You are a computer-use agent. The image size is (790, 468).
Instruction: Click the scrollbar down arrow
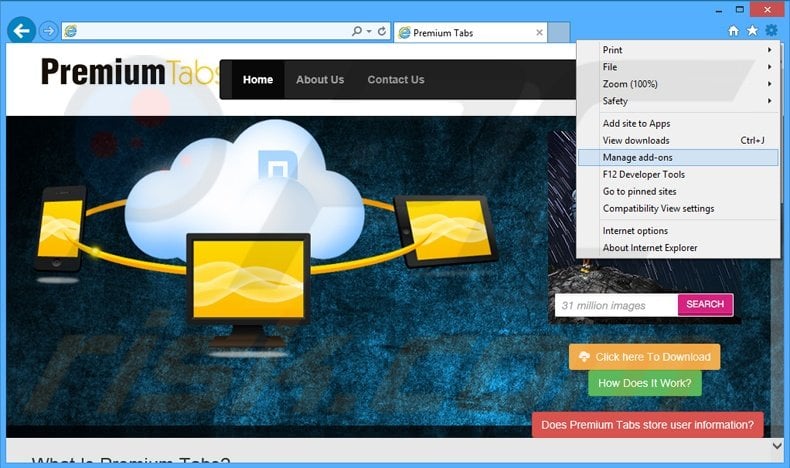pyautogui.click(x=777, y=445)
